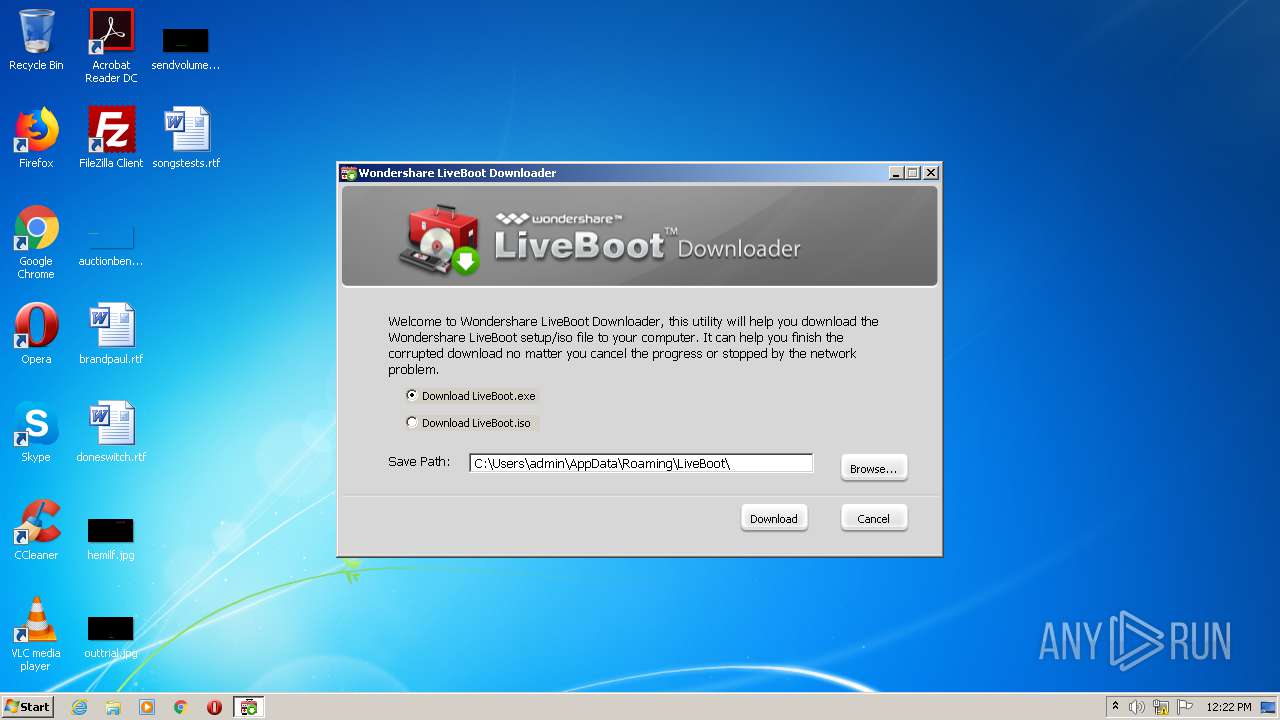Open Windows Explorer from the taskbar
The image size is (1280, 720).
click(x=113, y=707)
